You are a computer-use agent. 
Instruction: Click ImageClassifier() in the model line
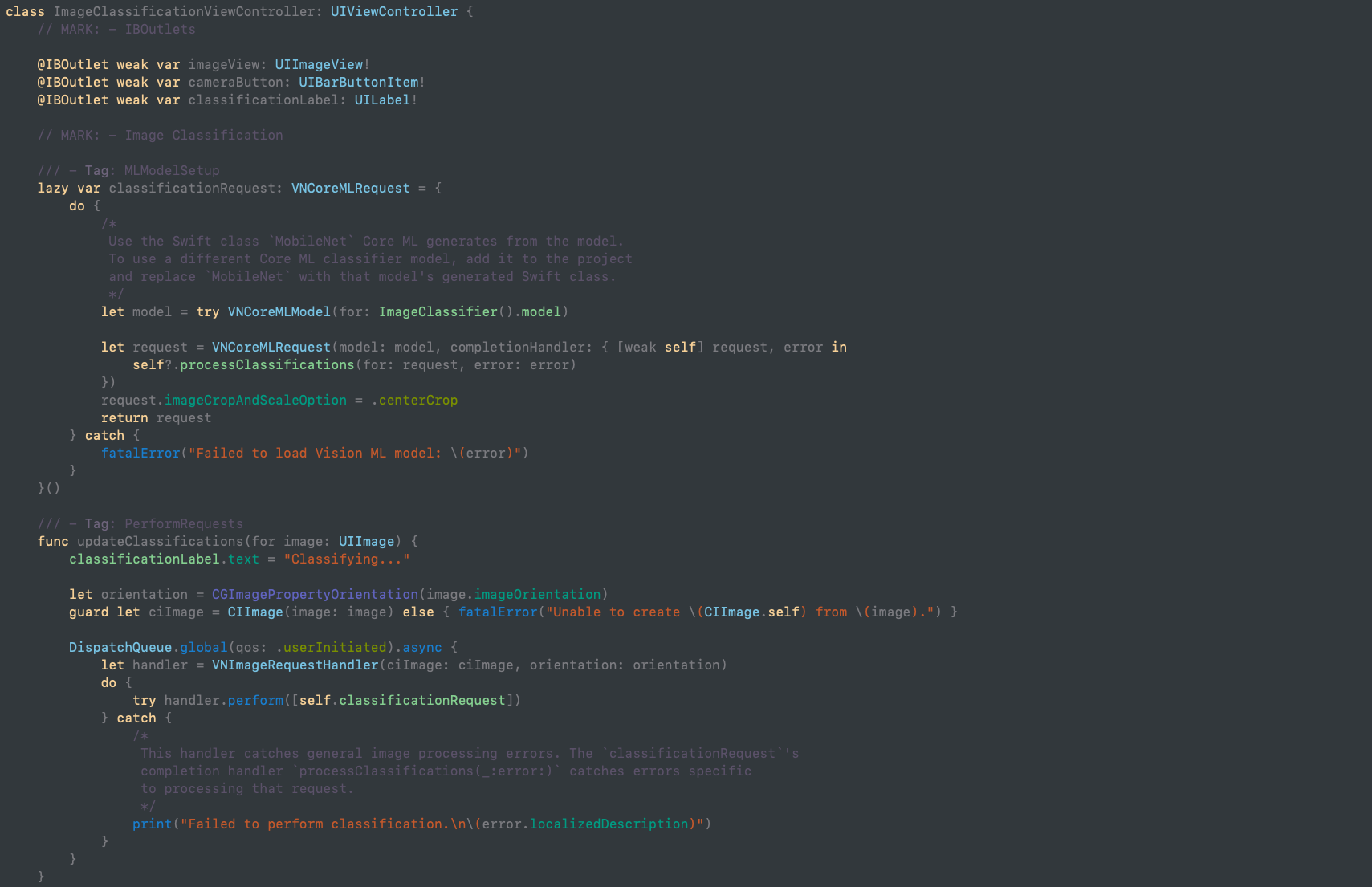[x=446, y=311]
